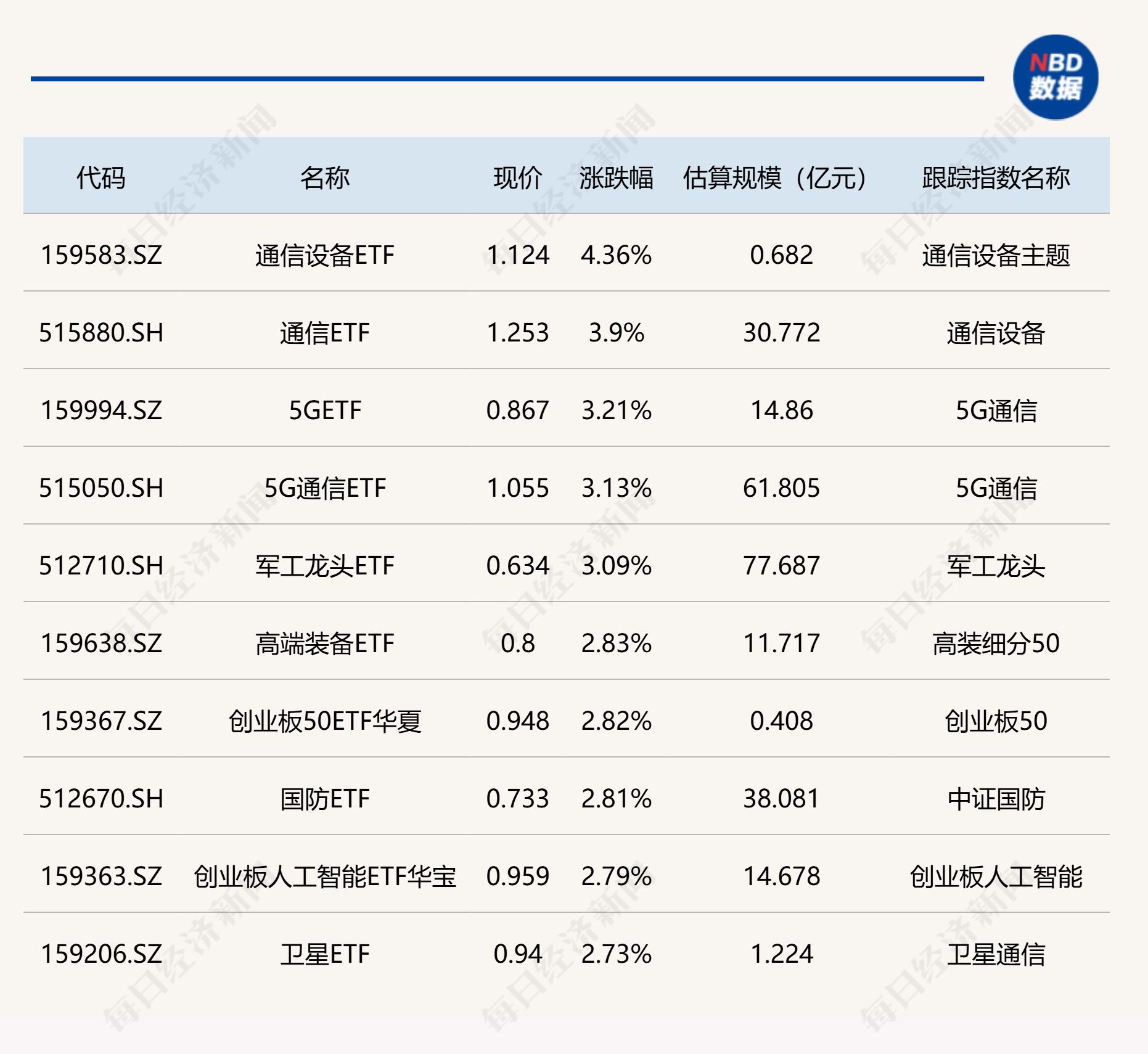Select the 军工龙头ETF label
This screenshot has height=1054, width=1148.
pos(327,566)
